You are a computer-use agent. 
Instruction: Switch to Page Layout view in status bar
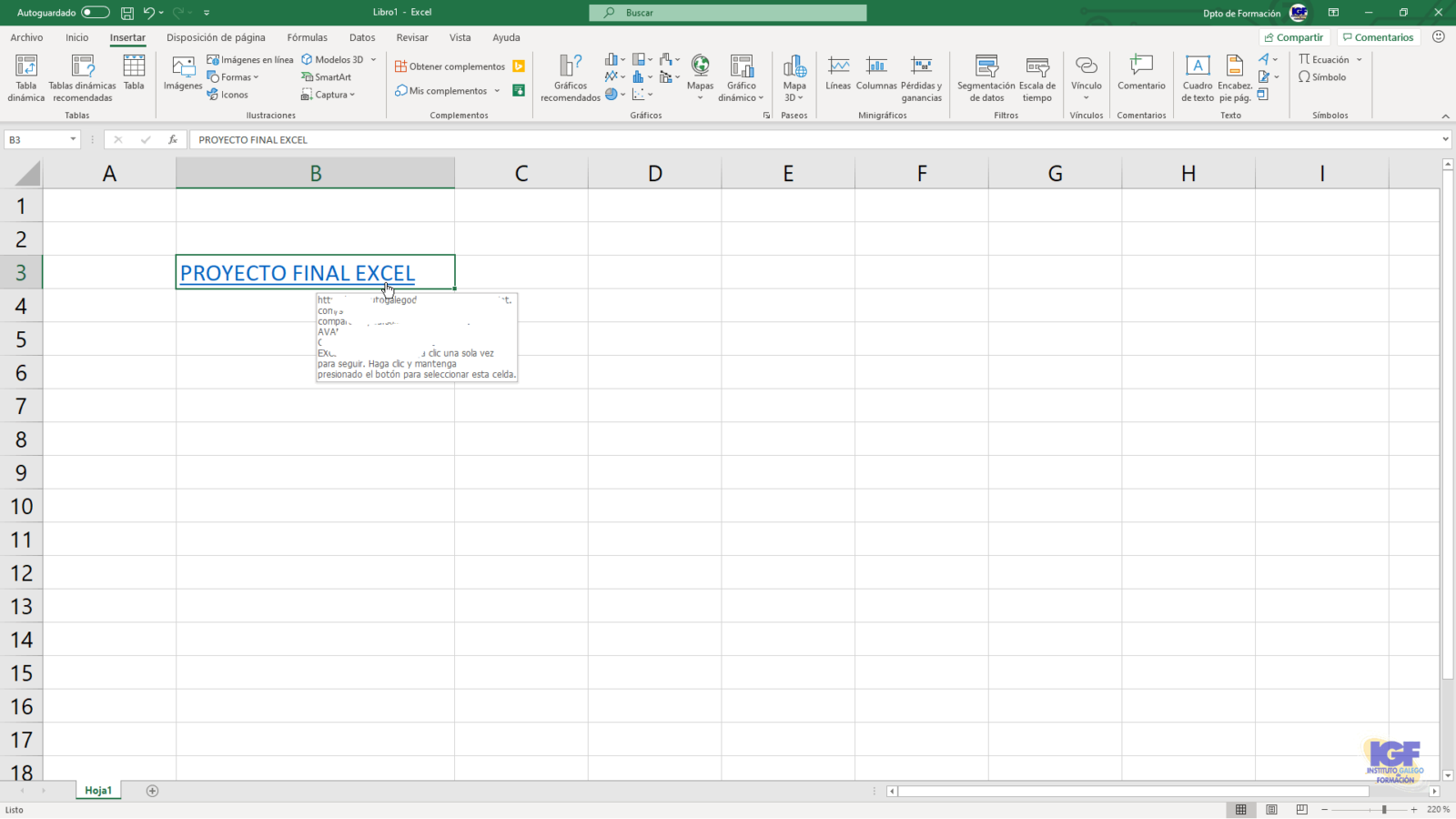coord(1271,809)
